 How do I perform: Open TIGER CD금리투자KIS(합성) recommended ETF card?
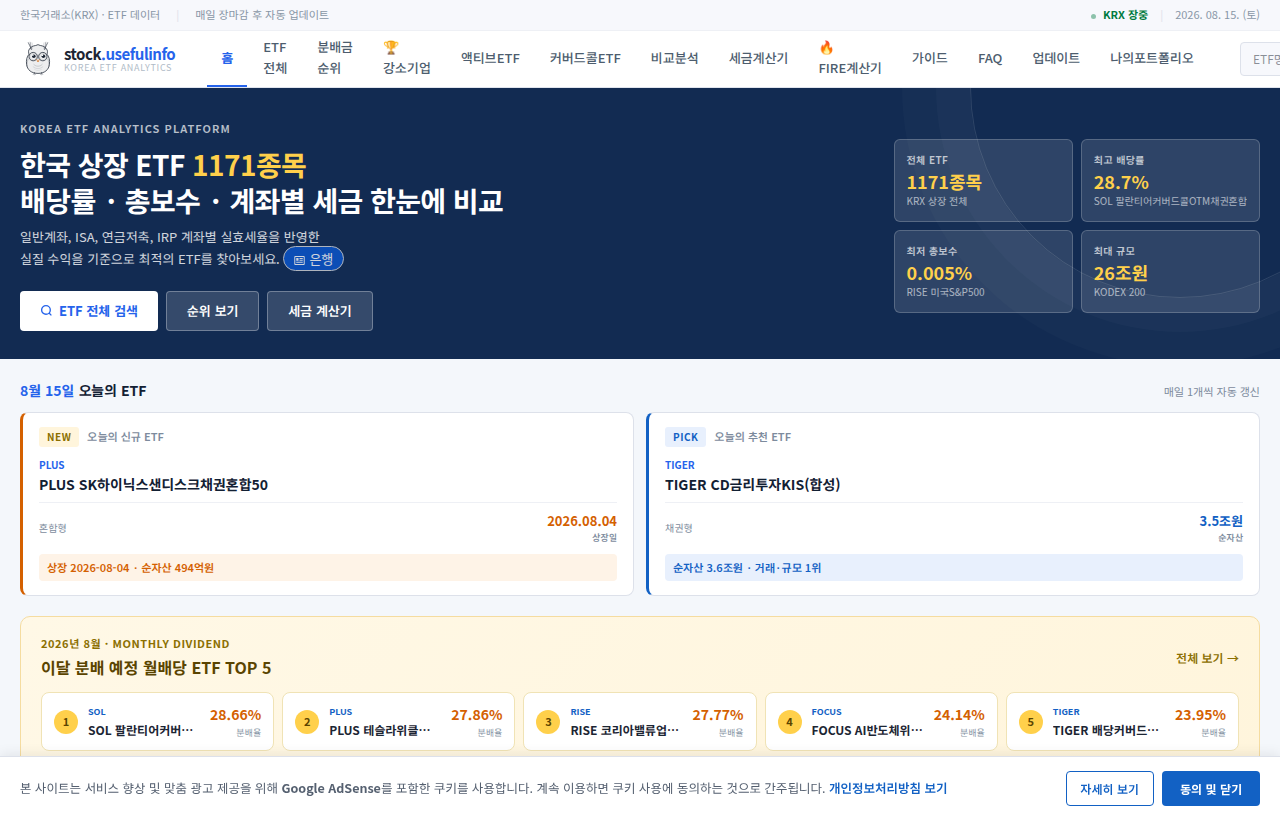(953, 504)
